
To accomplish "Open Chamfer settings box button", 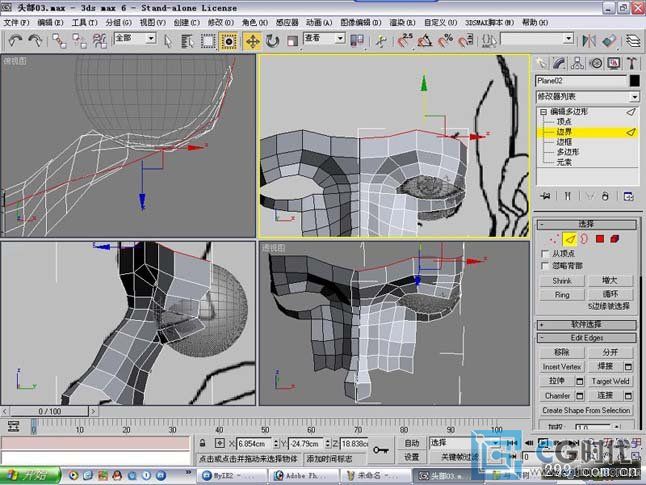I will coord(579,396).
